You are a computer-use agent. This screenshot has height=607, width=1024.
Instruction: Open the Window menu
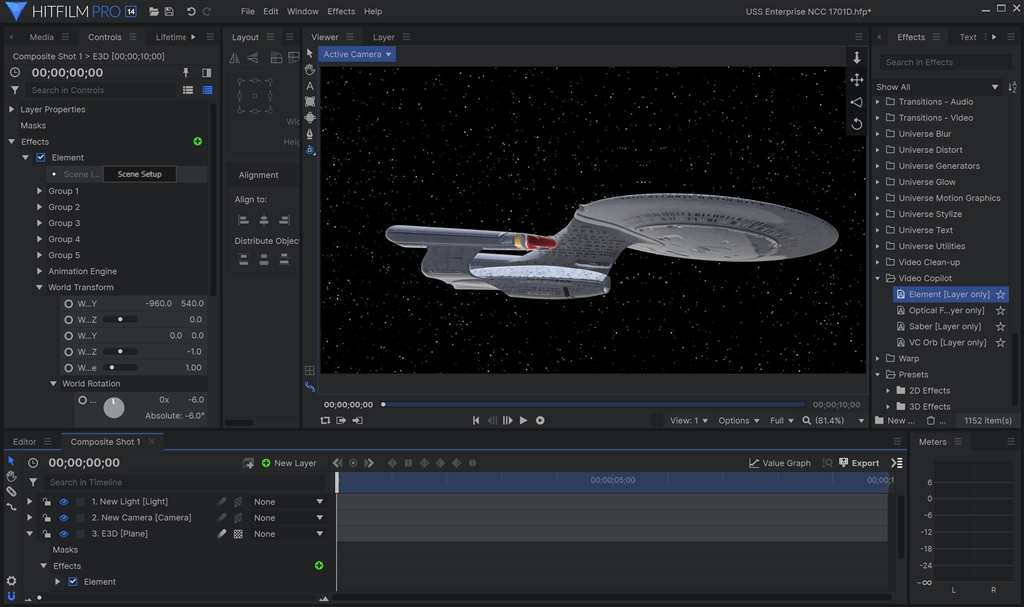pos(302,12)
